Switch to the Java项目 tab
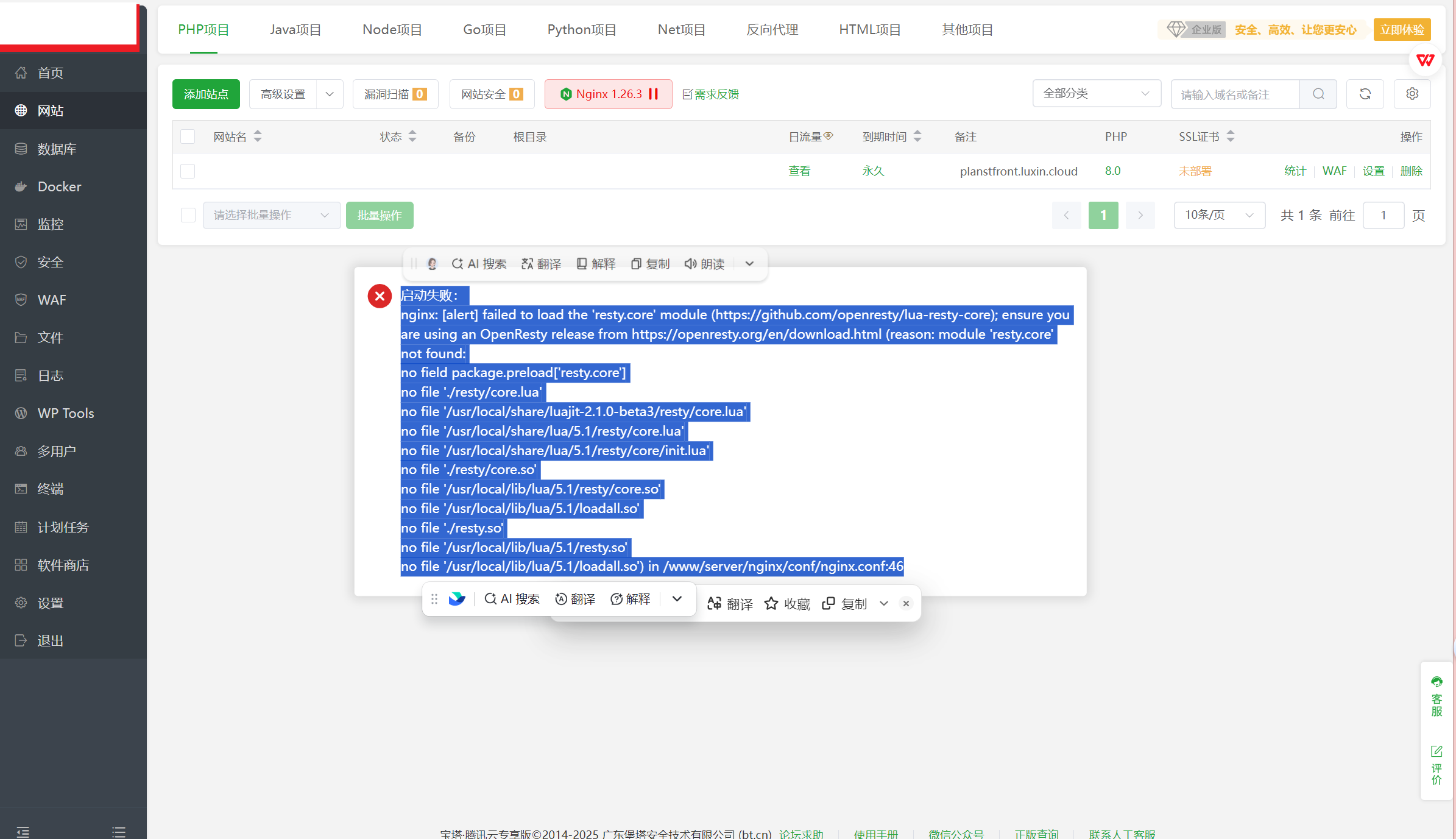 [295, 29]
